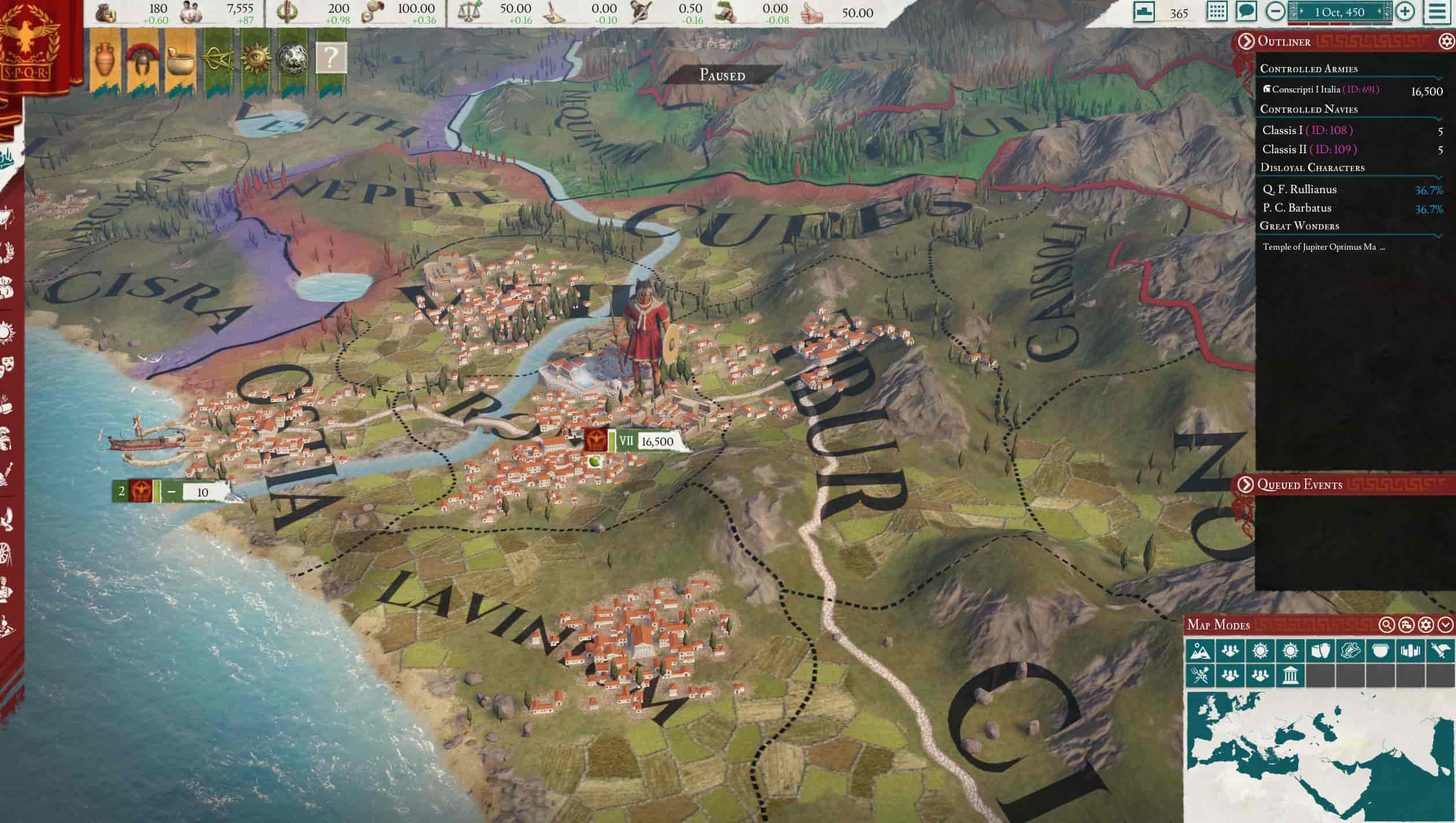
Task: Select the recruitment helmet icon in the macro builder
Action: pyautogui.click(x=142, y=60)
